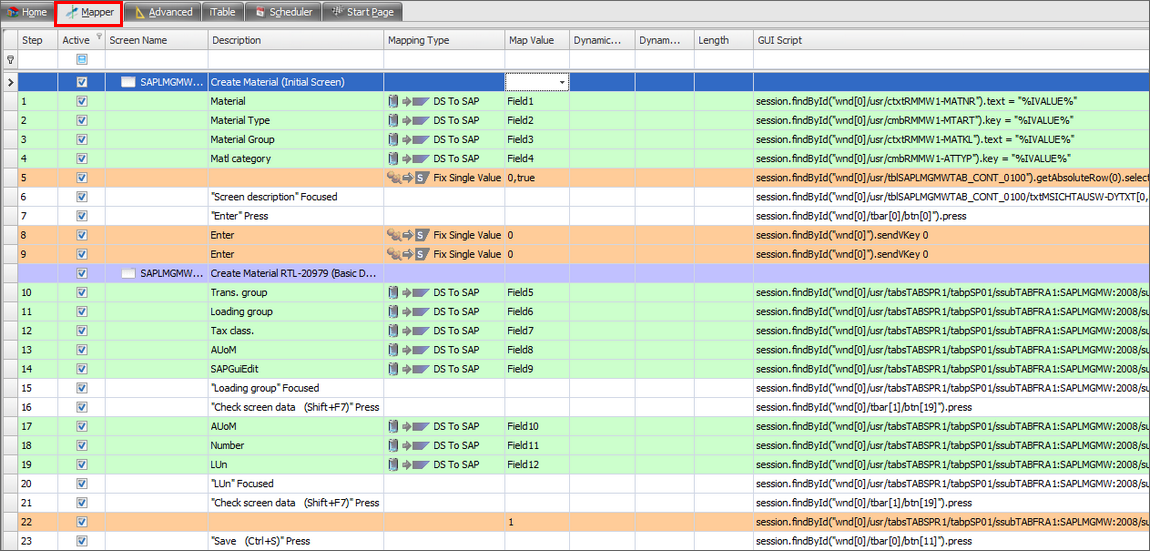Screen dimensions: 1150x551
Task: Open the Home tab
Action: point(27,12)
